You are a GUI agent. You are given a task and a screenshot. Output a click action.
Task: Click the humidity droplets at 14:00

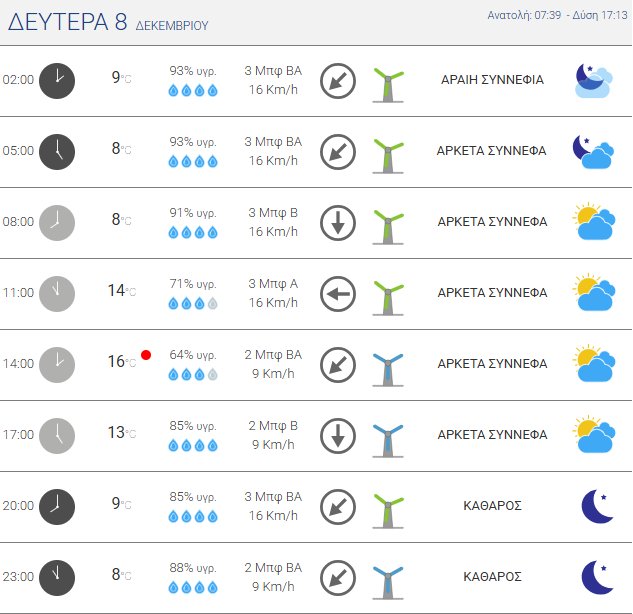pos(193,374)
